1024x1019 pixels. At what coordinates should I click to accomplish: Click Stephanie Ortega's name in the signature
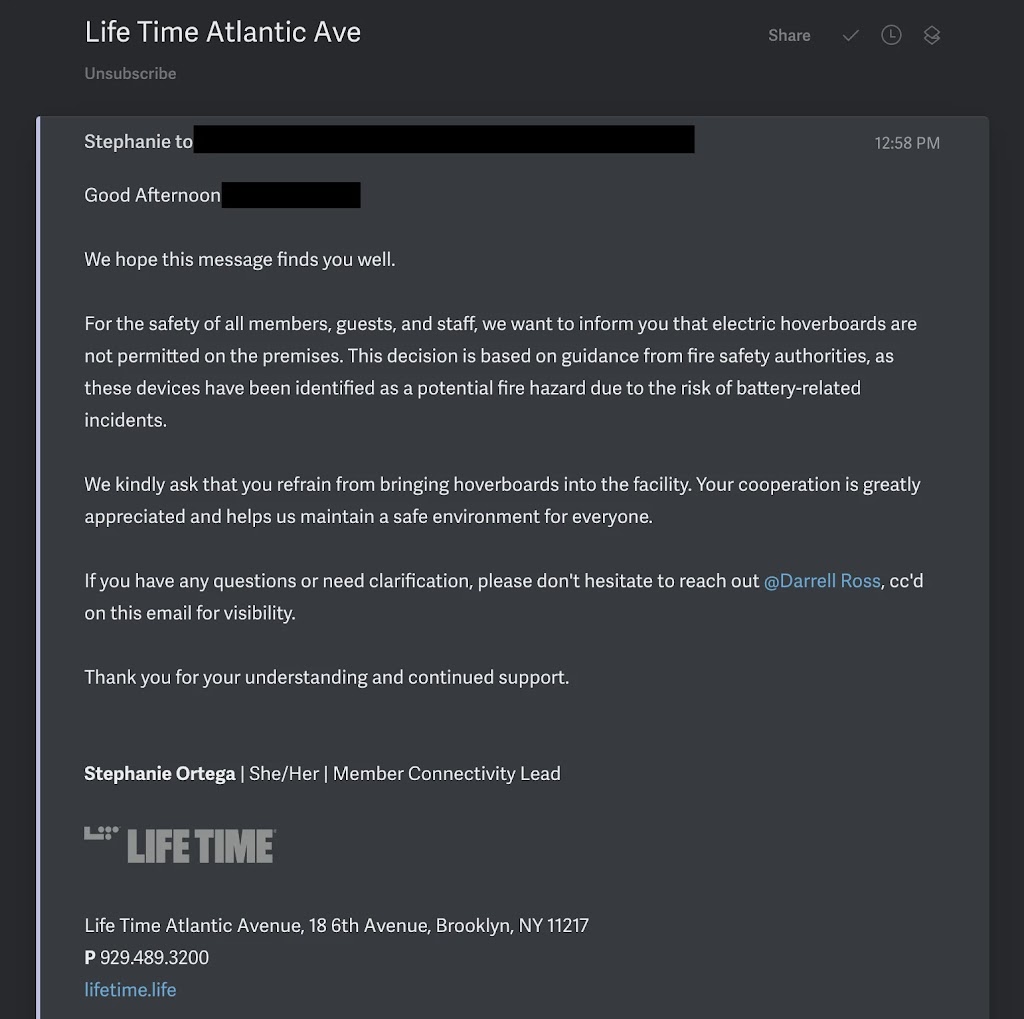click(x=160, y=774)
